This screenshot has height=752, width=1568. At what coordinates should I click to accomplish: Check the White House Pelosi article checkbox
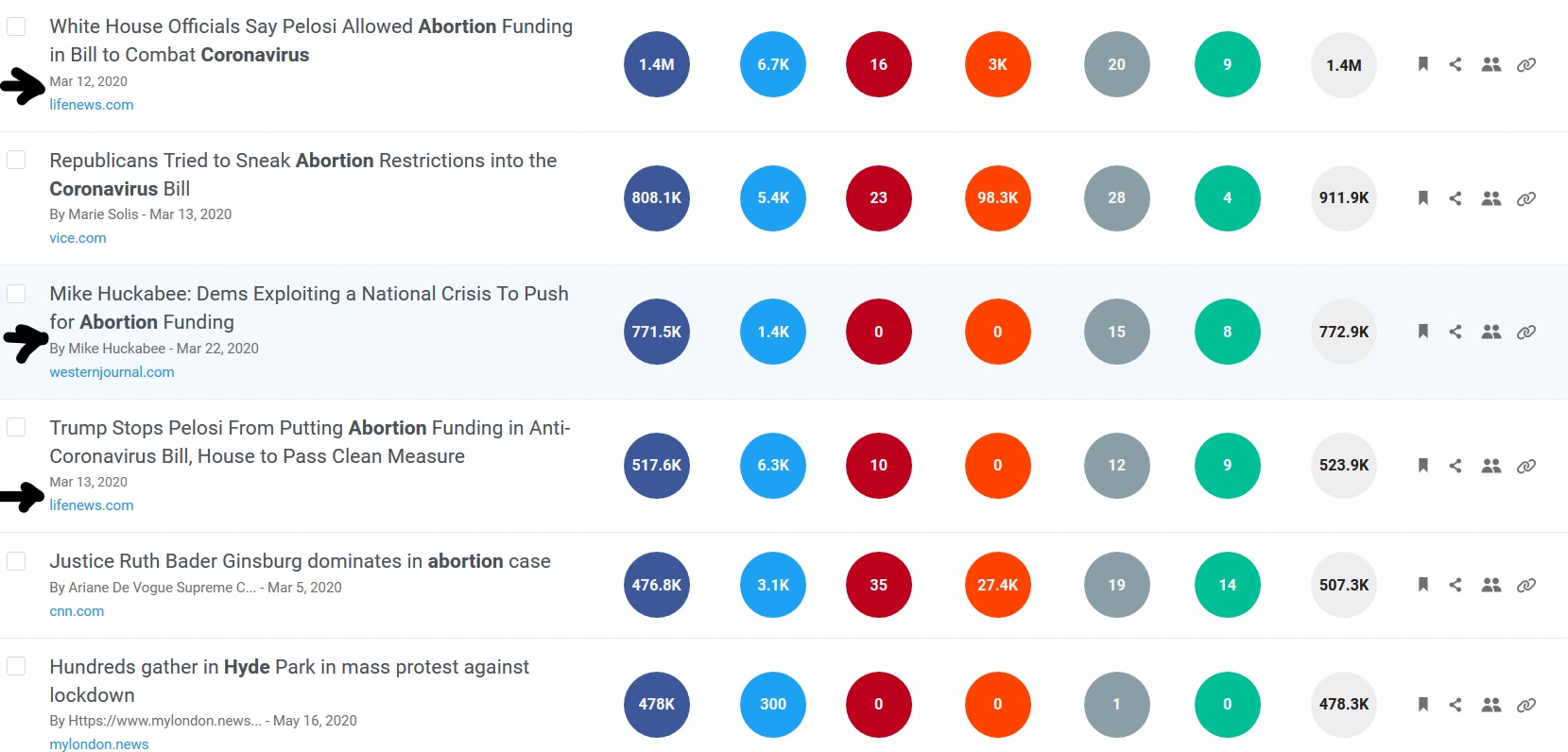pyautogui.click(x=15, y=26)
